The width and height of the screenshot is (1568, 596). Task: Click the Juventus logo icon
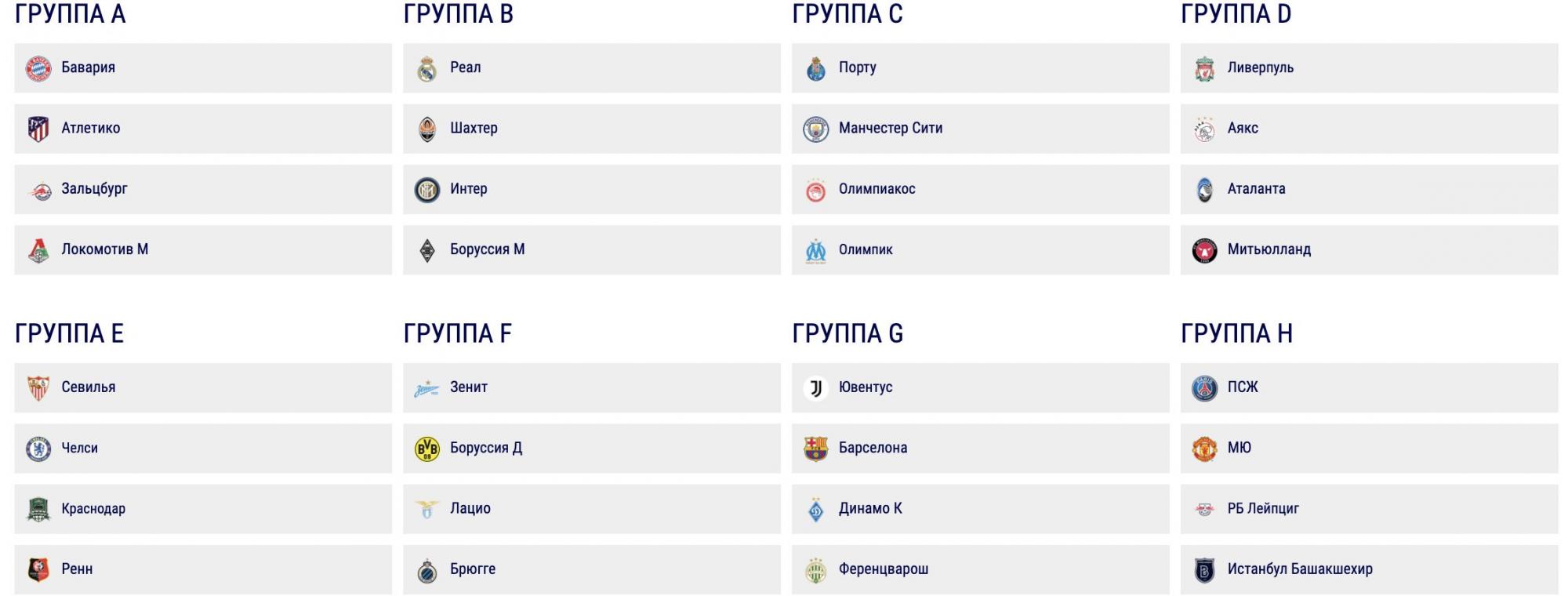815,388
